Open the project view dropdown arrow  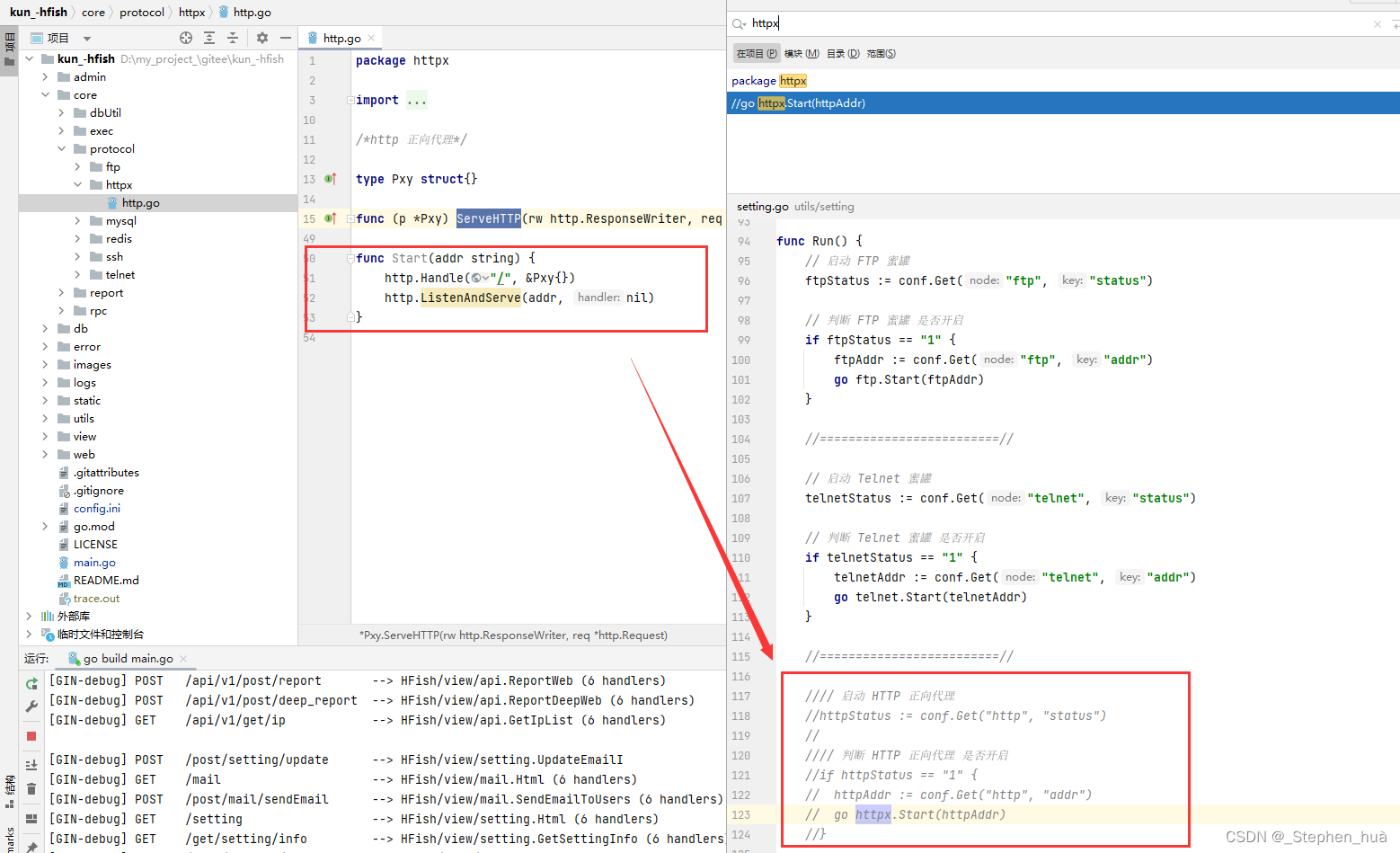[87, 39]
